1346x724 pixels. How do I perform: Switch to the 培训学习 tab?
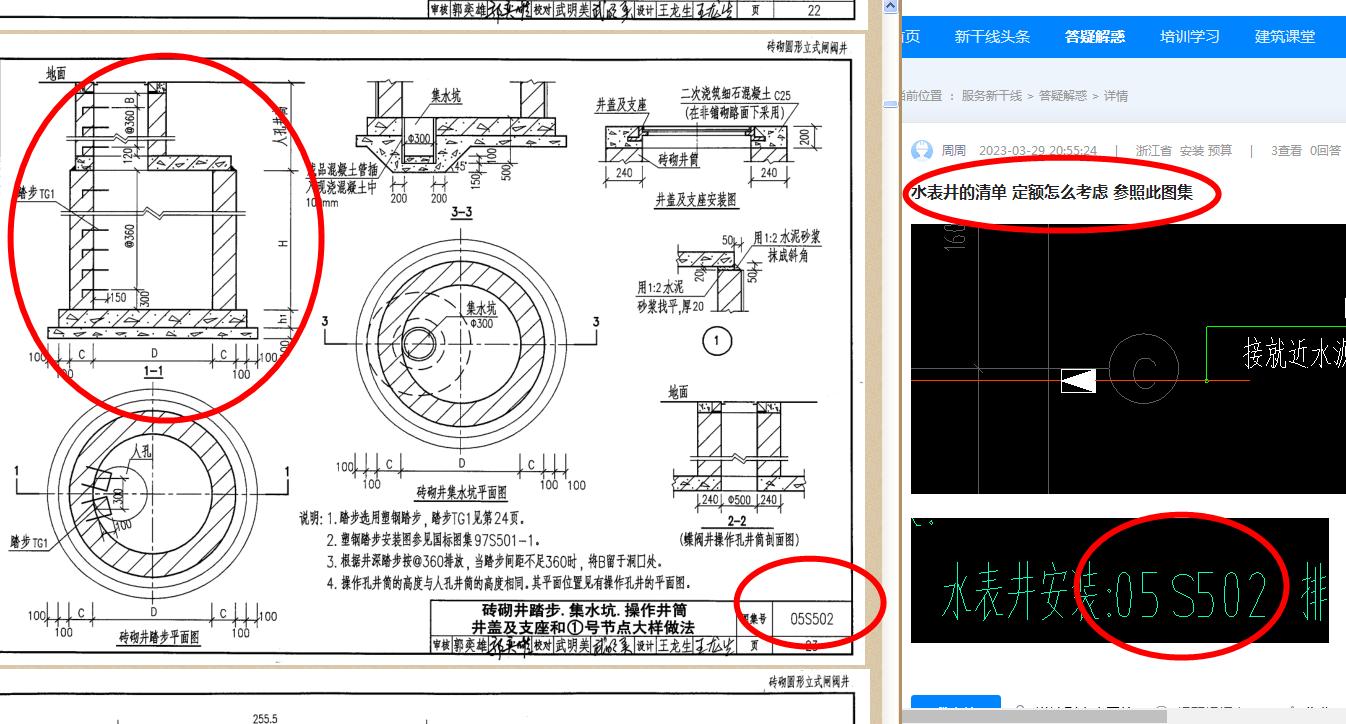pyautogui.click(x=1190, y=36)
